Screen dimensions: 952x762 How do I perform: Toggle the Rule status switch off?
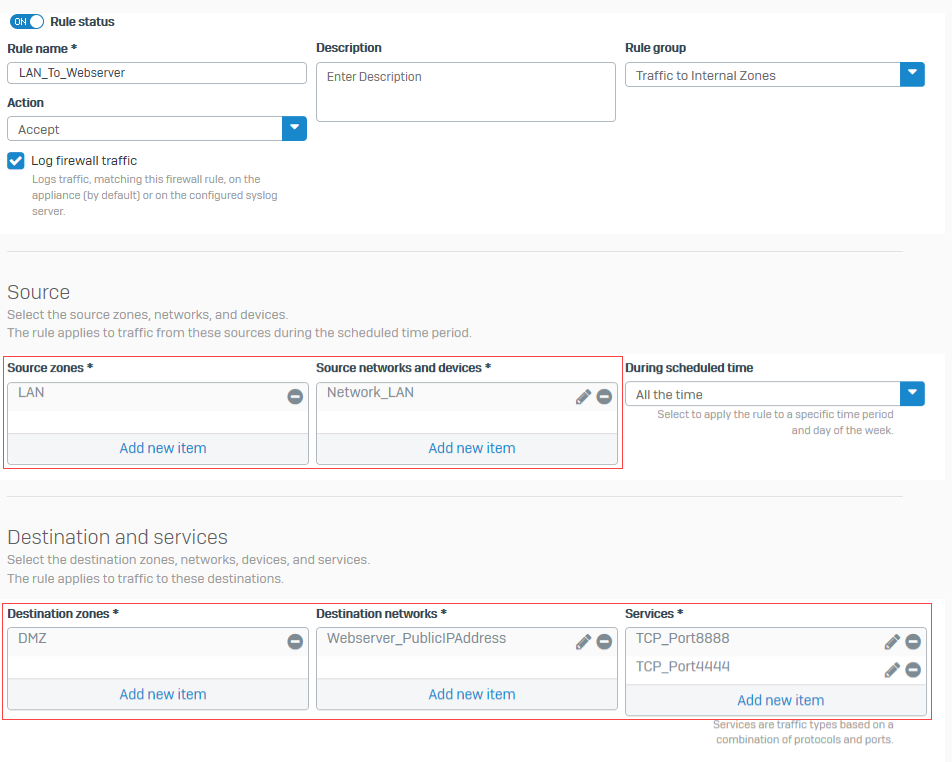click(x=27, y=21)
